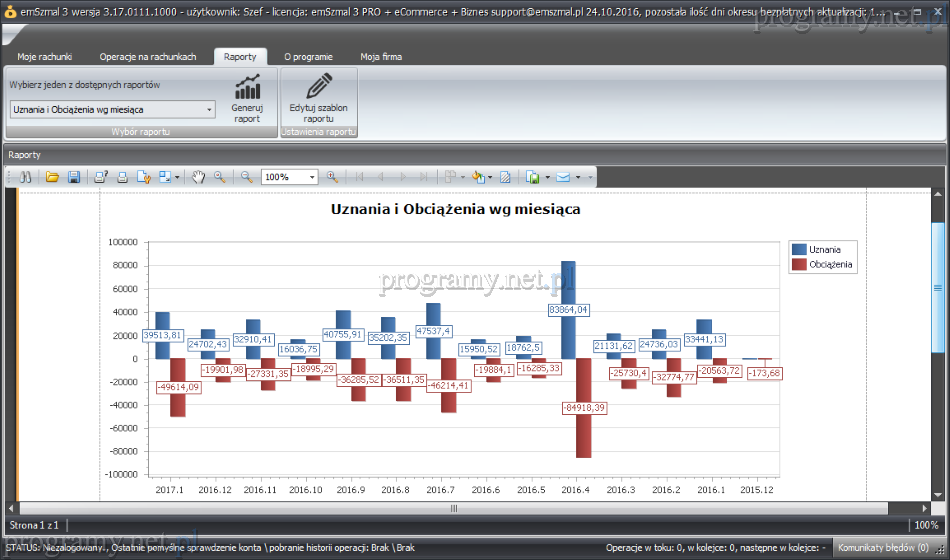
Task: Click the quick print printer icon
Action: 122,177
